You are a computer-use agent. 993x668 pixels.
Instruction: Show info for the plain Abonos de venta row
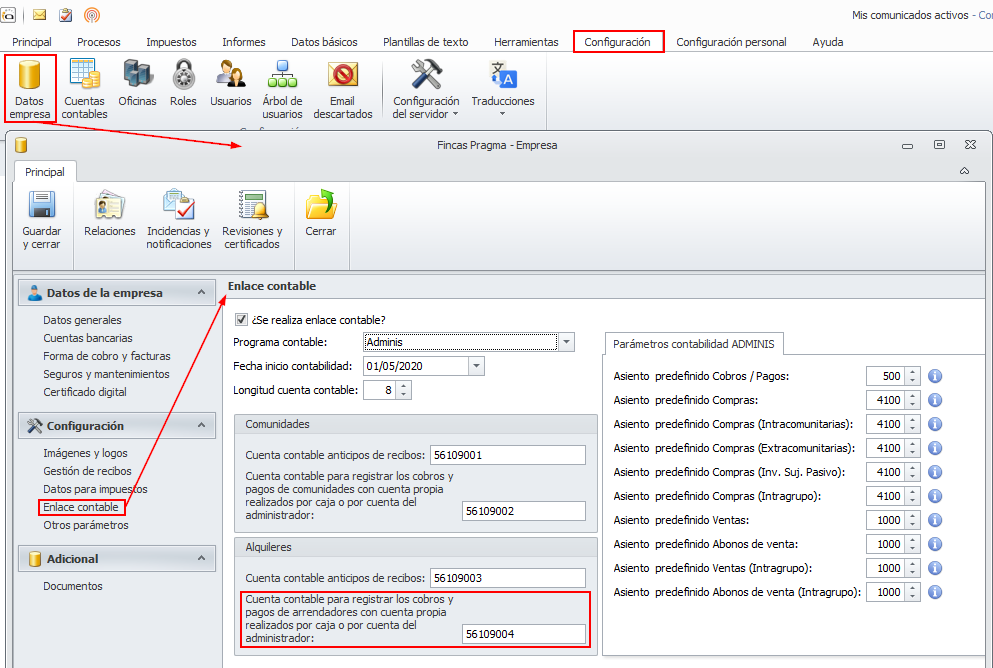[x=935, y=545]
